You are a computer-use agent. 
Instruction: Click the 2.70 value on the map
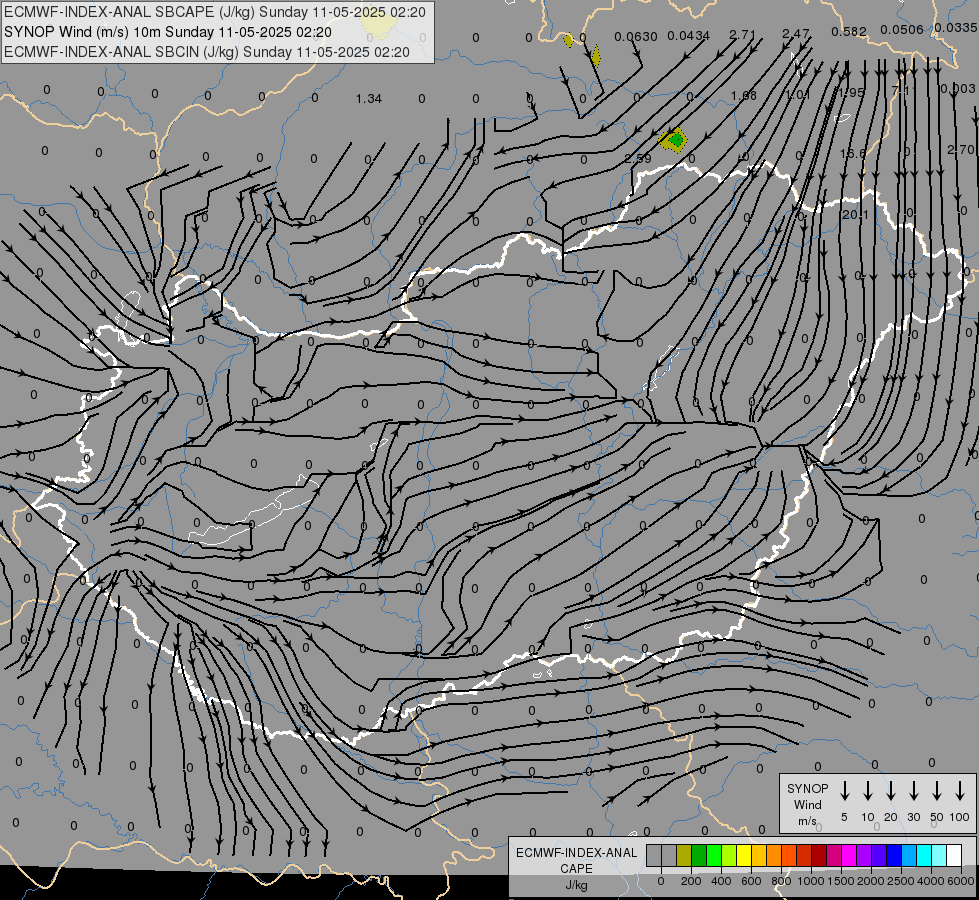click(960, 150)
